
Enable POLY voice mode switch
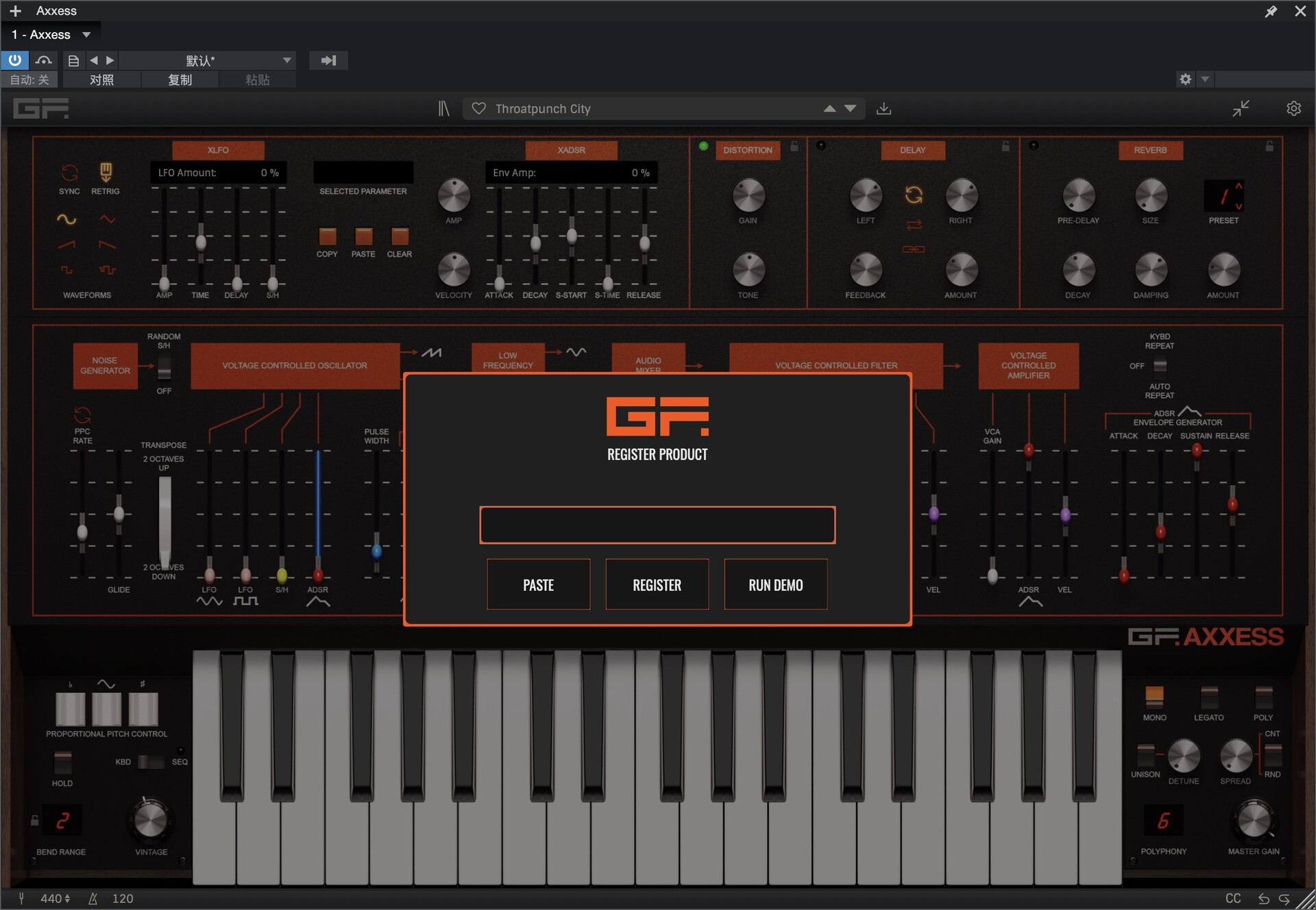click(x=1263, y=696)
